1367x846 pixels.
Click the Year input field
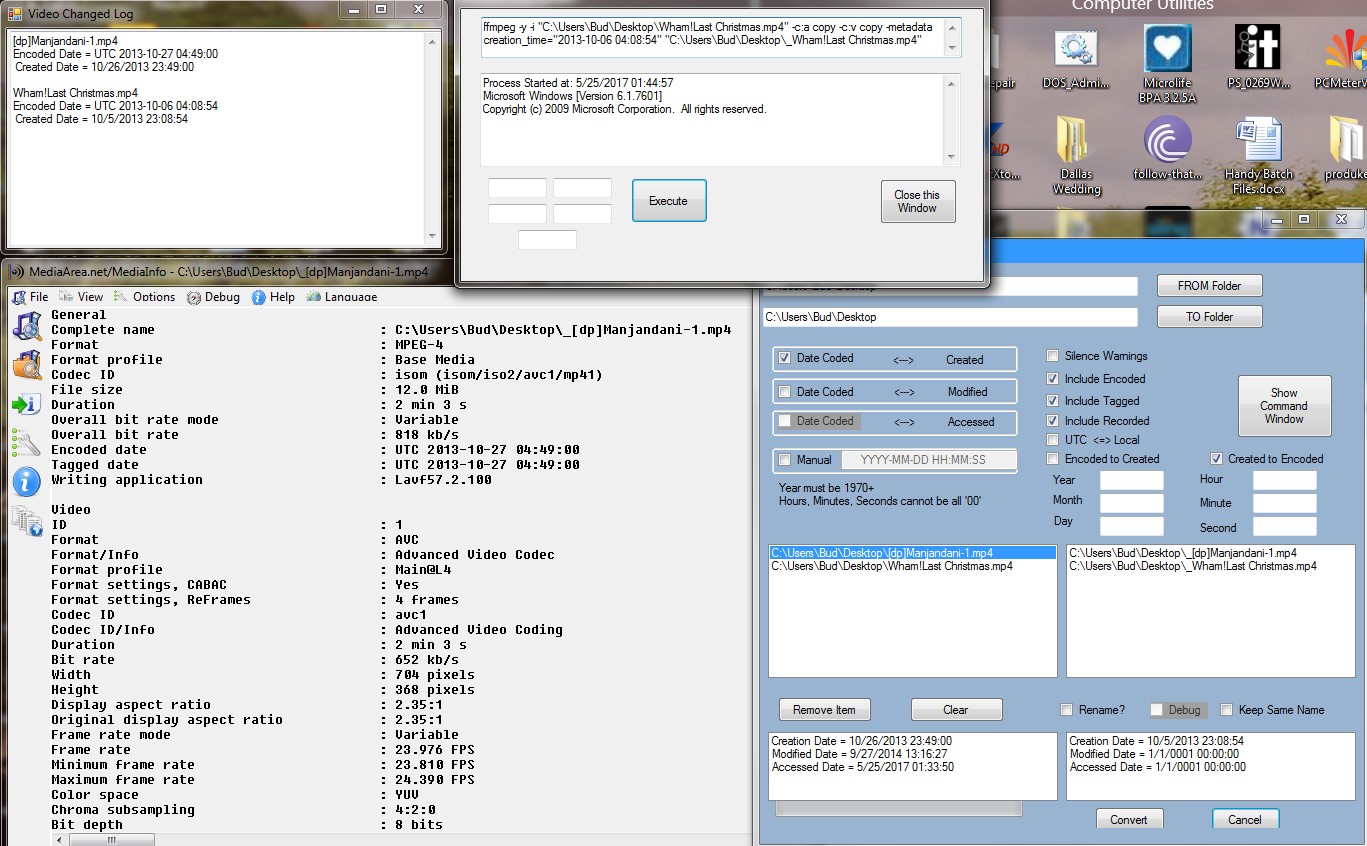[1132, 481]
